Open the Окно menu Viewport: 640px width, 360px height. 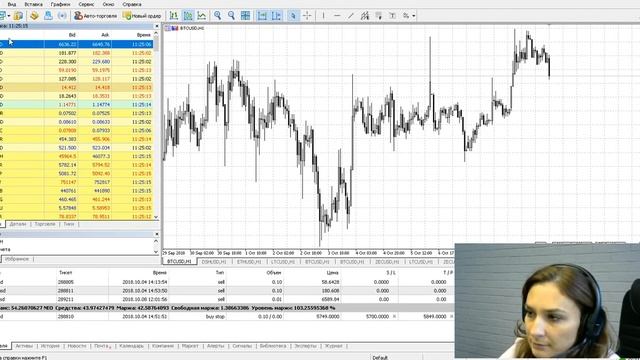tap(108, 4)
